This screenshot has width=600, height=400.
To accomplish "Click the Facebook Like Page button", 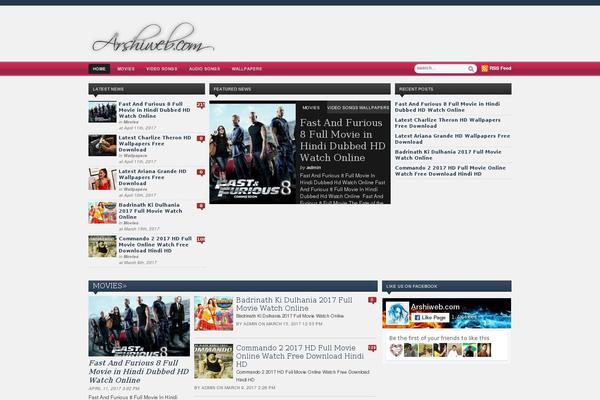I will tap(430, 317).
